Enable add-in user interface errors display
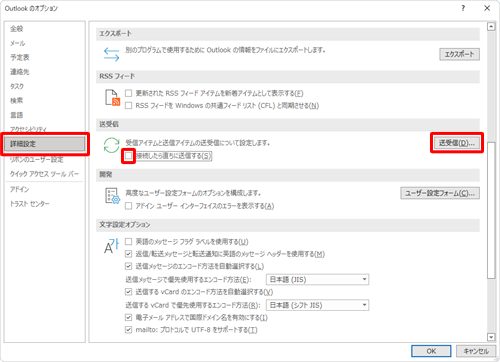 [x=128, y=206]
